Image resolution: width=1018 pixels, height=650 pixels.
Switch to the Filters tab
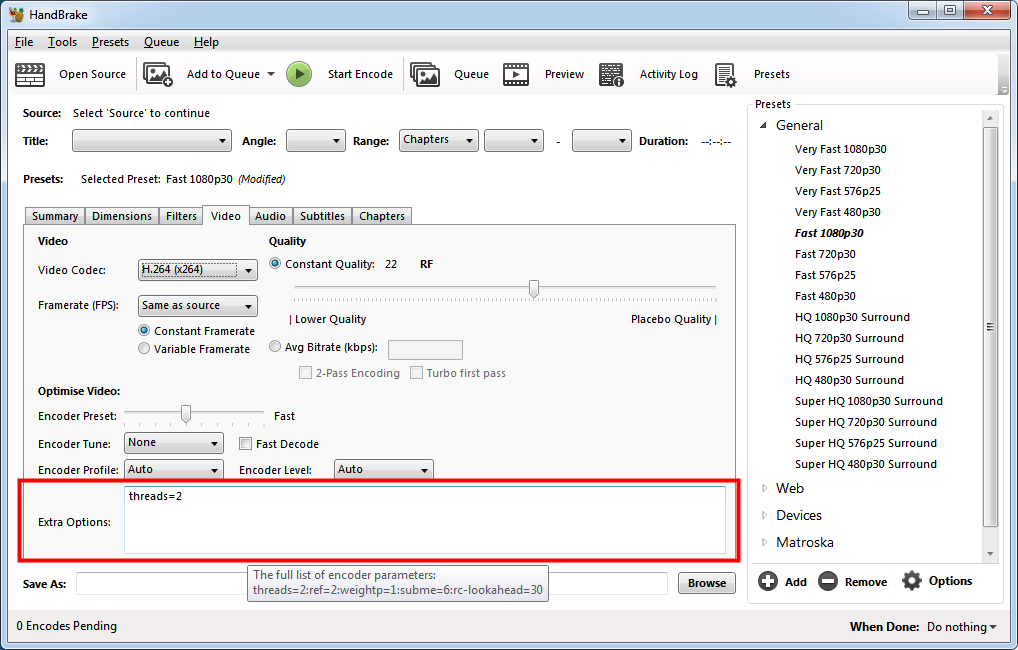tap(181, 216)
